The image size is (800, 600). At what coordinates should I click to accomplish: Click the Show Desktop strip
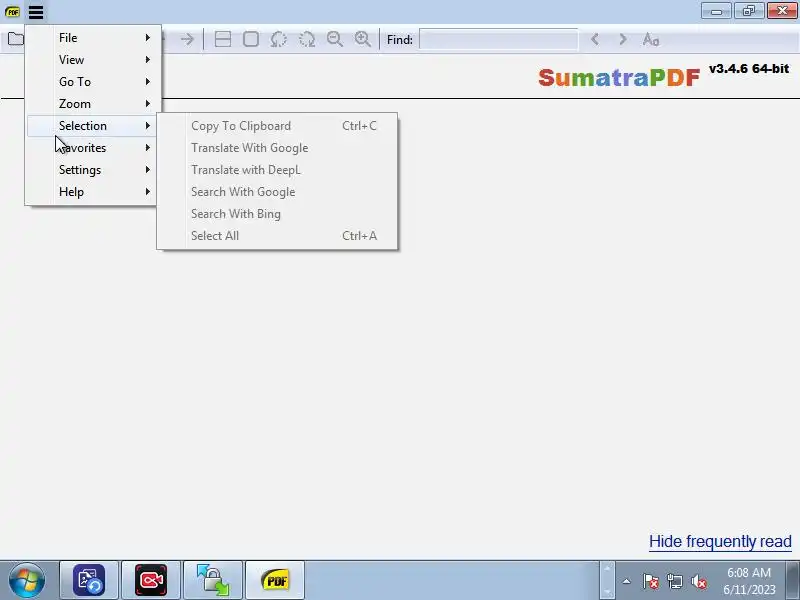(793, 580)
